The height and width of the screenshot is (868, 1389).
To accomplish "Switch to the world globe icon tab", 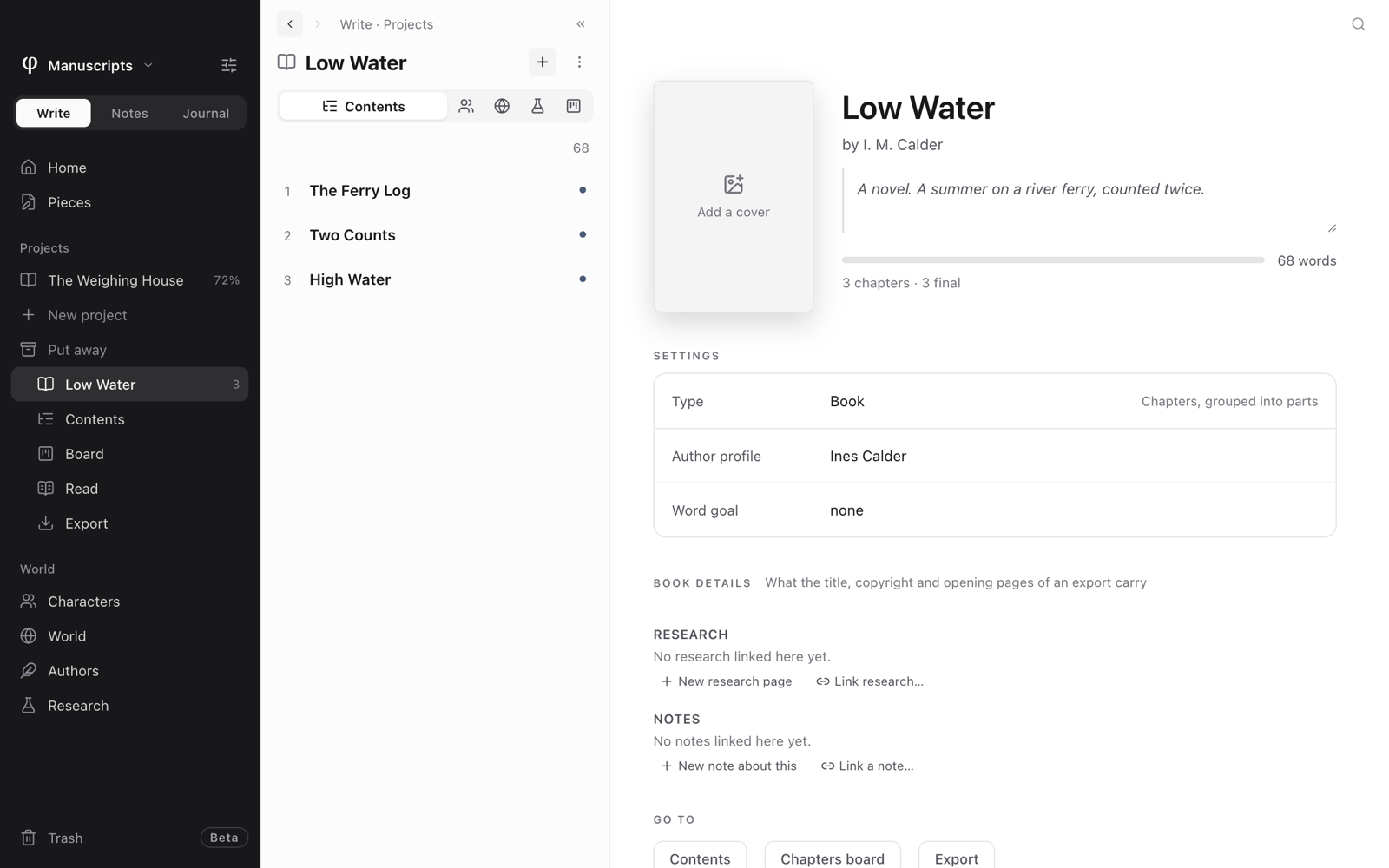I will tap(502, 106).
